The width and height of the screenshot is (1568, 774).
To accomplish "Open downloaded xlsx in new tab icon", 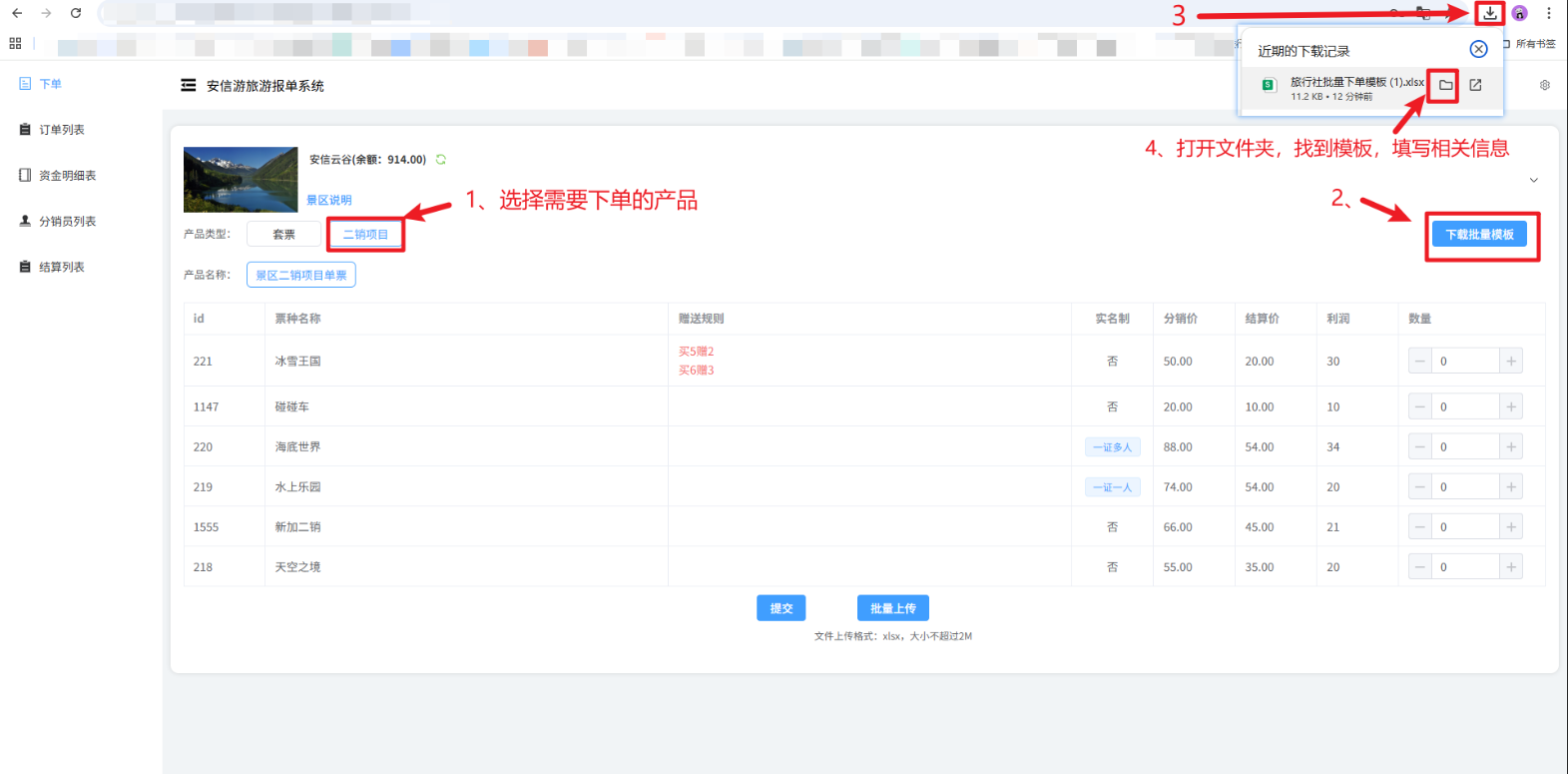I will pos(1475,85).
